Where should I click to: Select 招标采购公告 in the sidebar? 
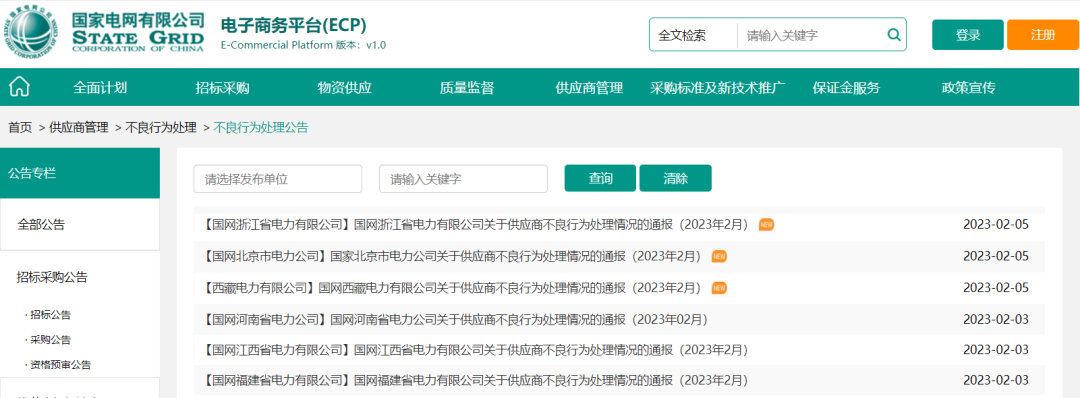[x=52, y=277]
